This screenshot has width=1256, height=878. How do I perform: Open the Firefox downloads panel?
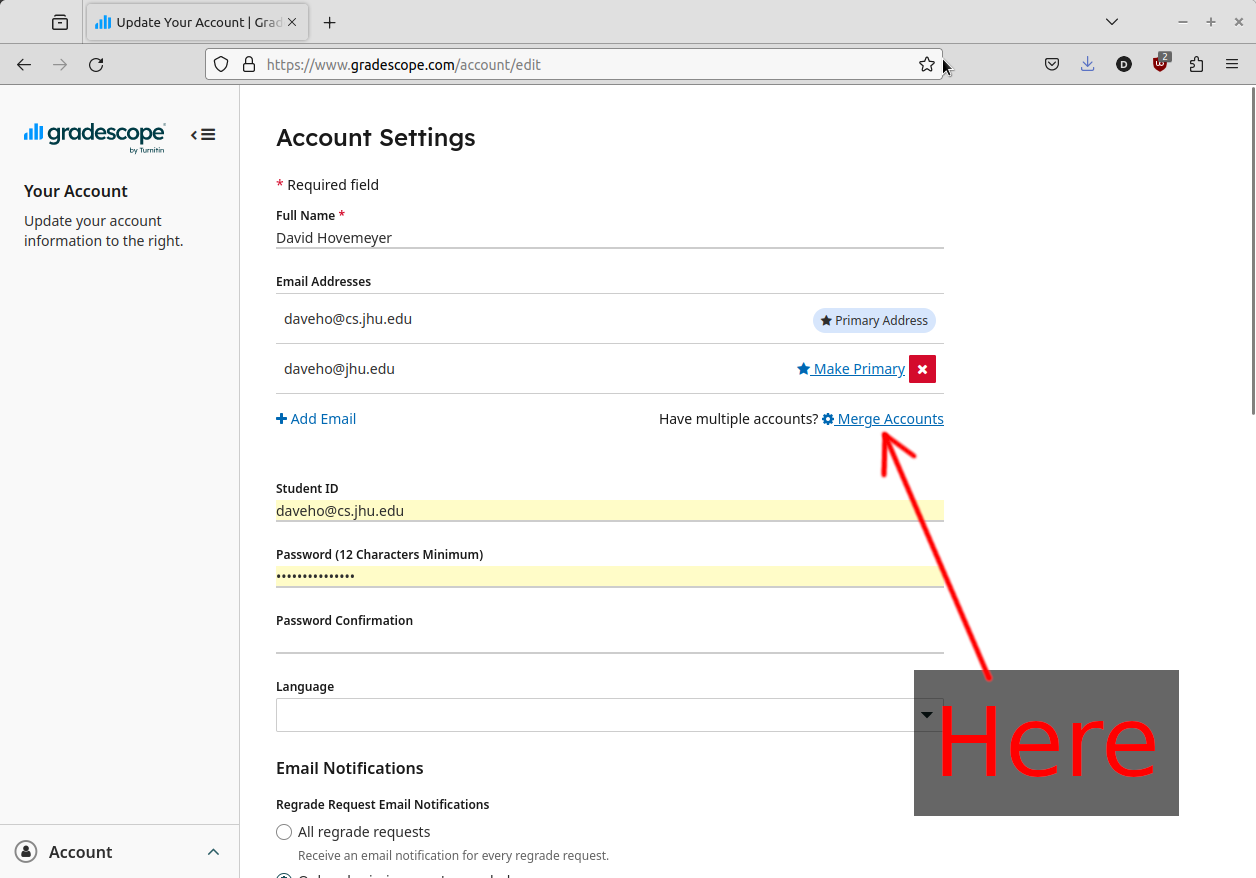(x=1087, y=63)
